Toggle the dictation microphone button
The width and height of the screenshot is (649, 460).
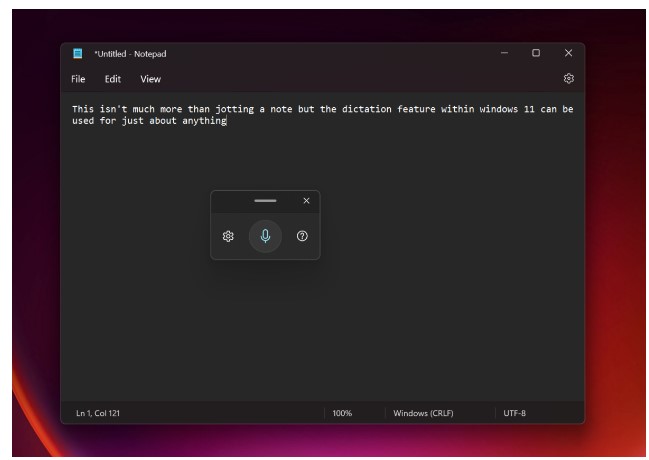(x=265, y=236)
